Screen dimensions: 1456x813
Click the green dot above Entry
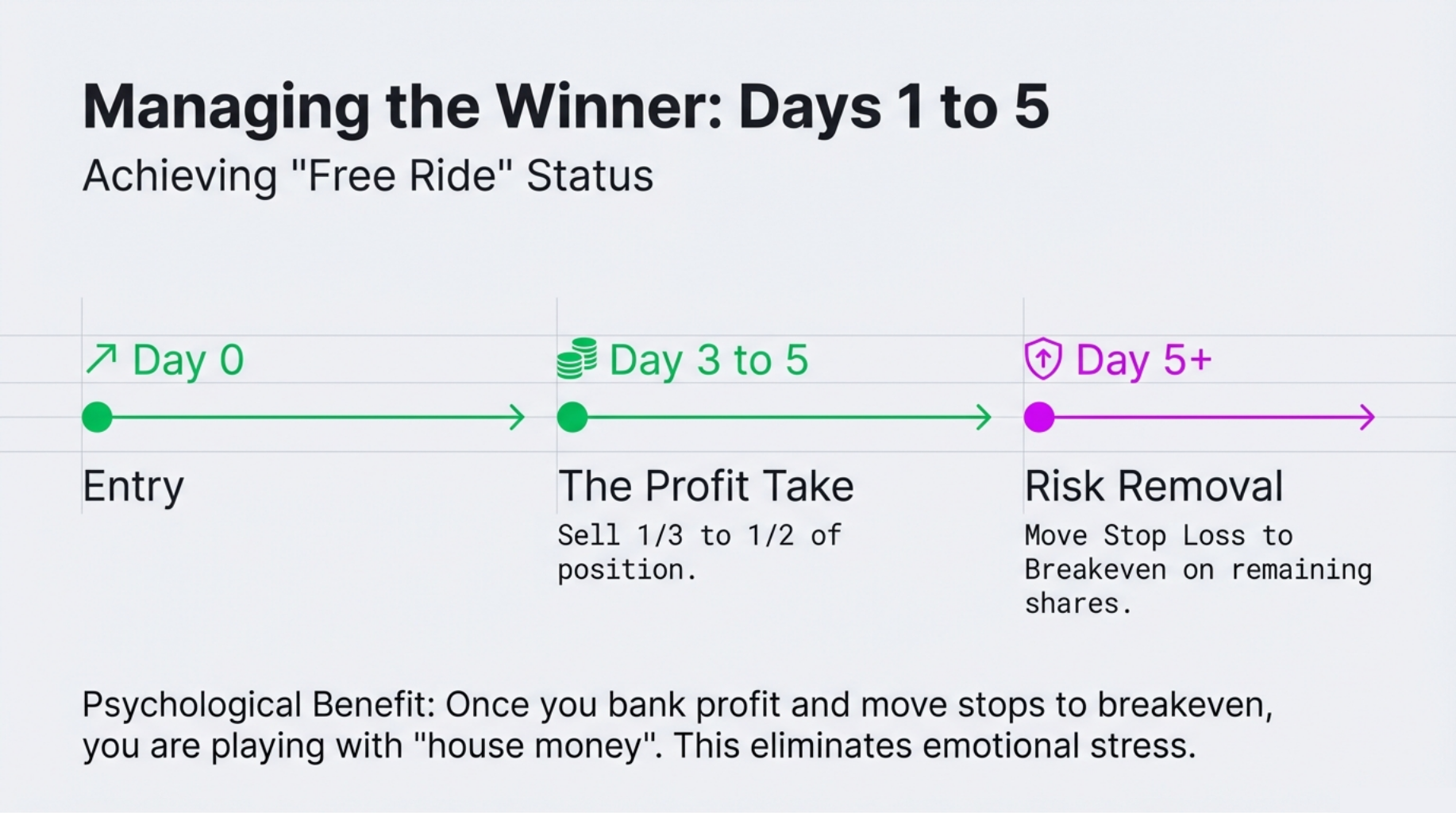98,417
